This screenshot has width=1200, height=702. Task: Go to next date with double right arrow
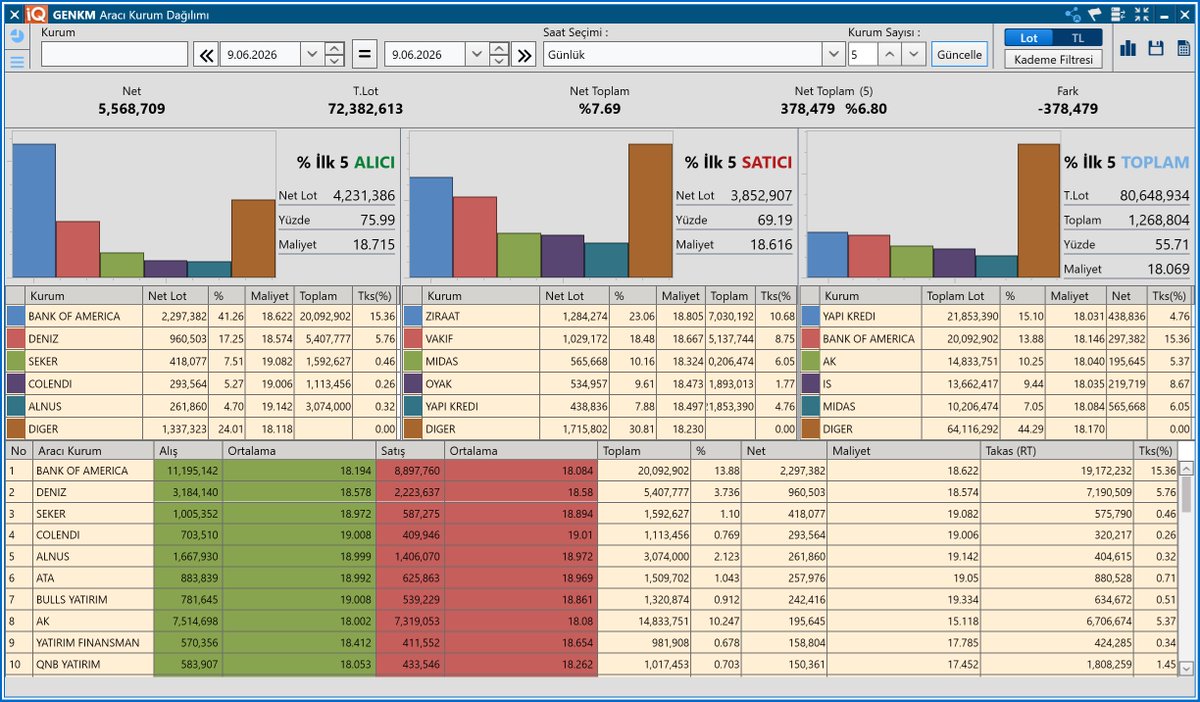[524, 55]
